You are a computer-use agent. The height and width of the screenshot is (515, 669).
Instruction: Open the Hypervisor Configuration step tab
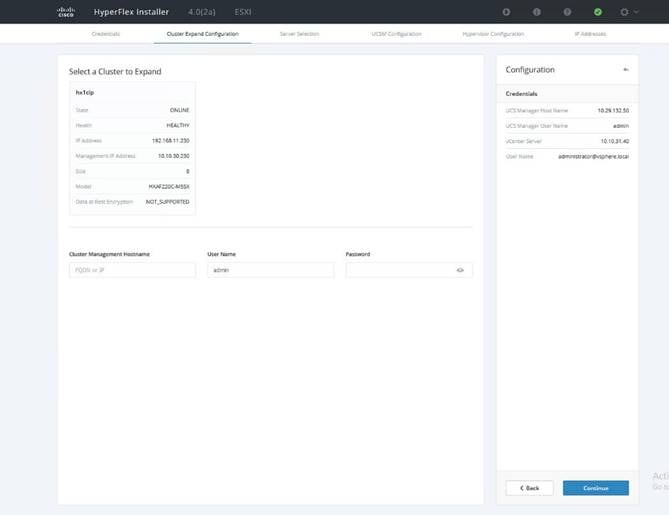point(493,34)
